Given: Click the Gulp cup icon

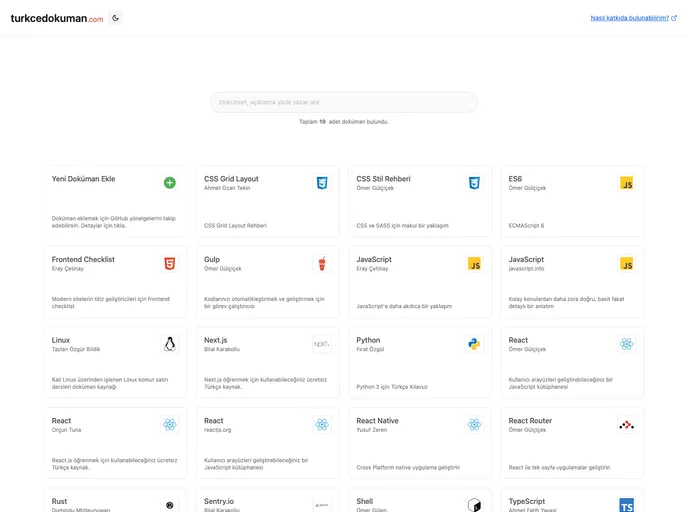Looking at the screenshot, I should click(322, 264).
